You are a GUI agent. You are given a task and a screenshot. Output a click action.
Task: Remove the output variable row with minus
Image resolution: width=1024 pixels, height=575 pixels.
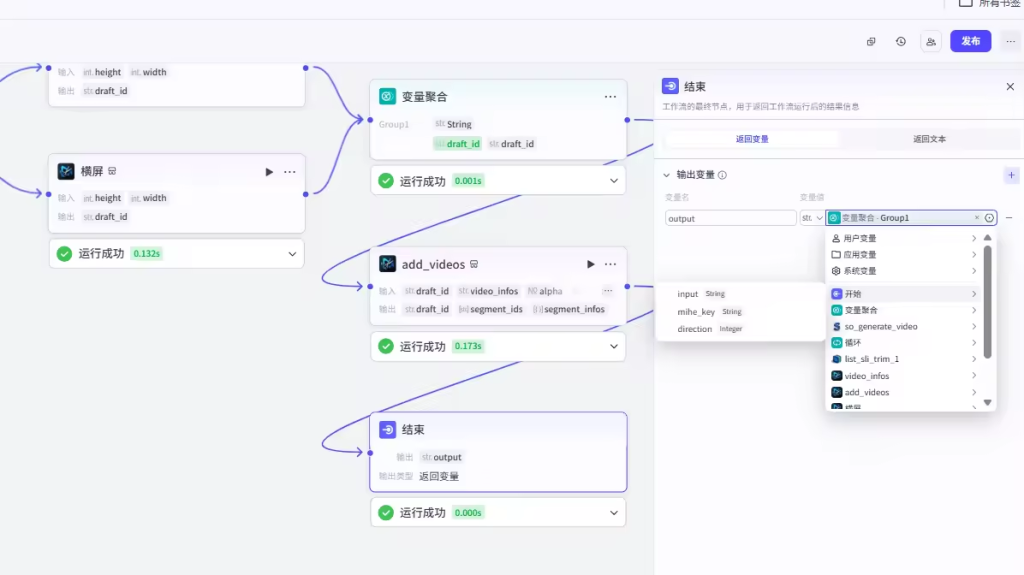coord(1009,218)
